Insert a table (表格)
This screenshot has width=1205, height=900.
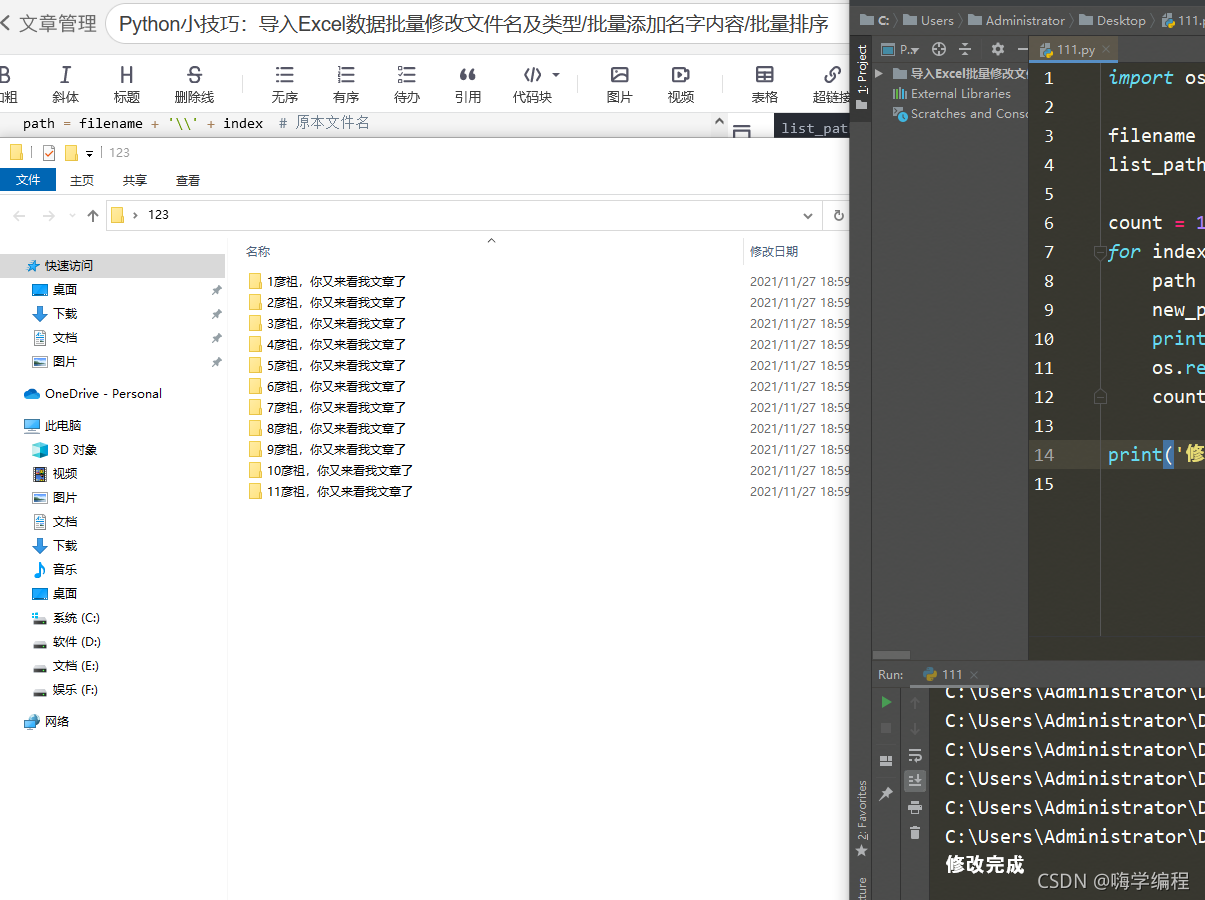coord(765,84)
